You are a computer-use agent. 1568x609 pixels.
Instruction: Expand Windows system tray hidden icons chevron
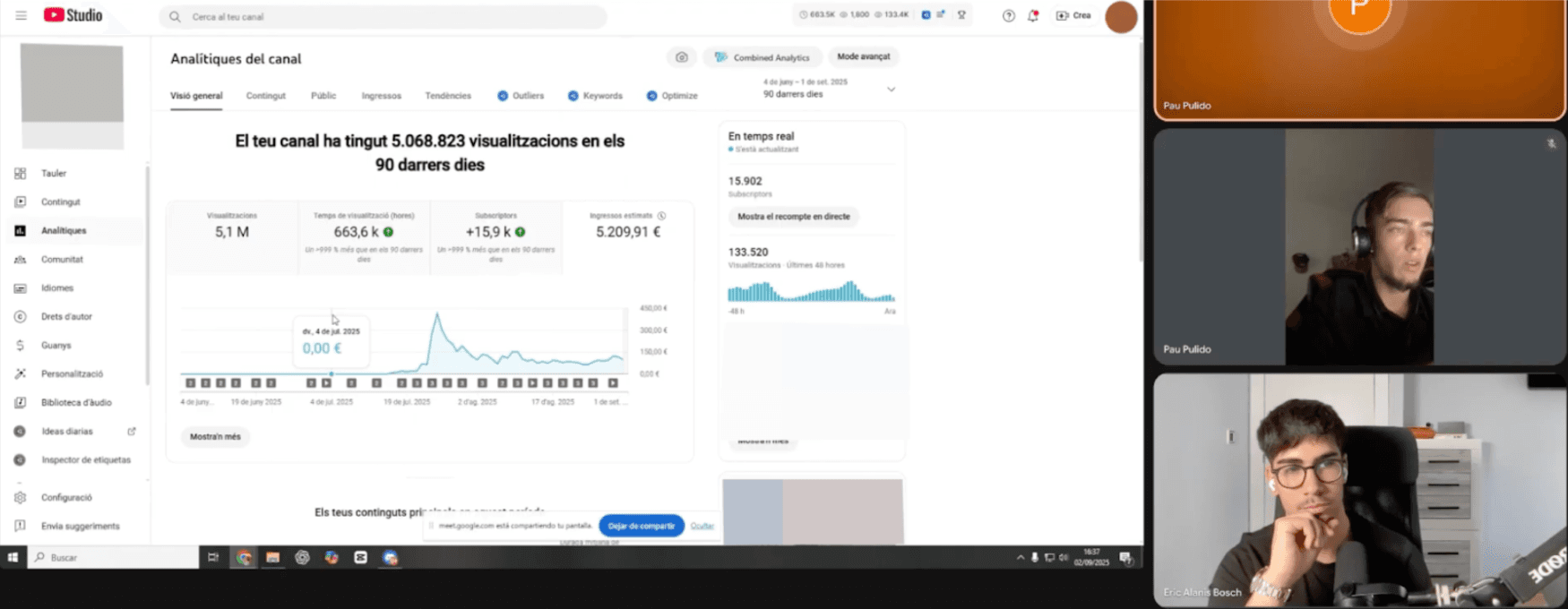[1020, 558]
